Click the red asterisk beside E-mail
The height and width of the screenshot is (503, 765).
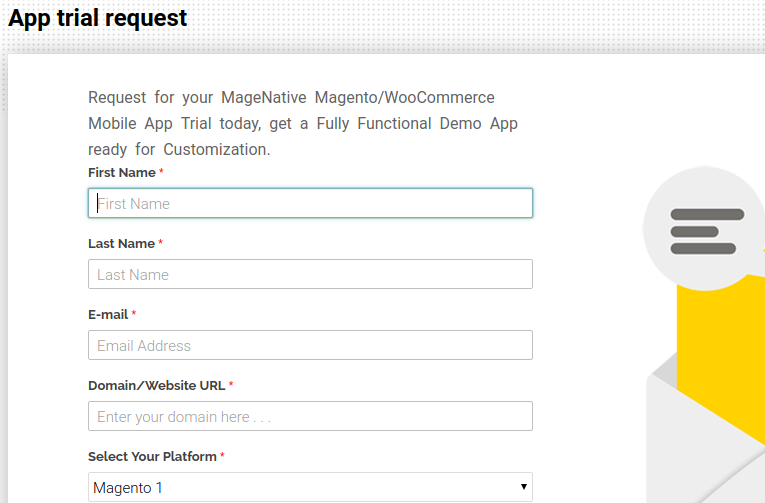[134, 313]
